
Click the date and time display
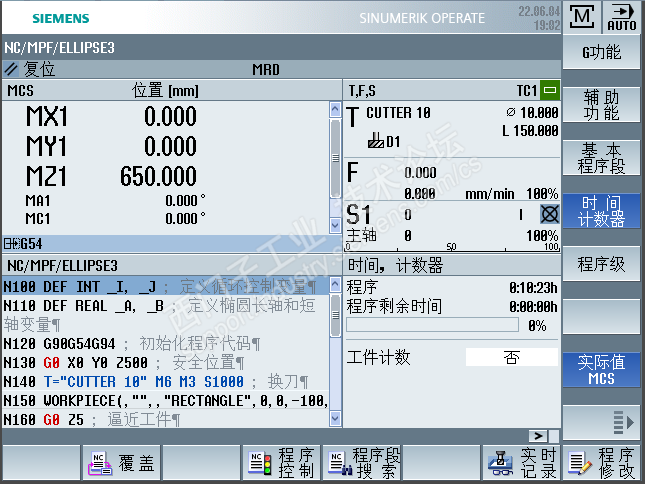click(539, 18)
